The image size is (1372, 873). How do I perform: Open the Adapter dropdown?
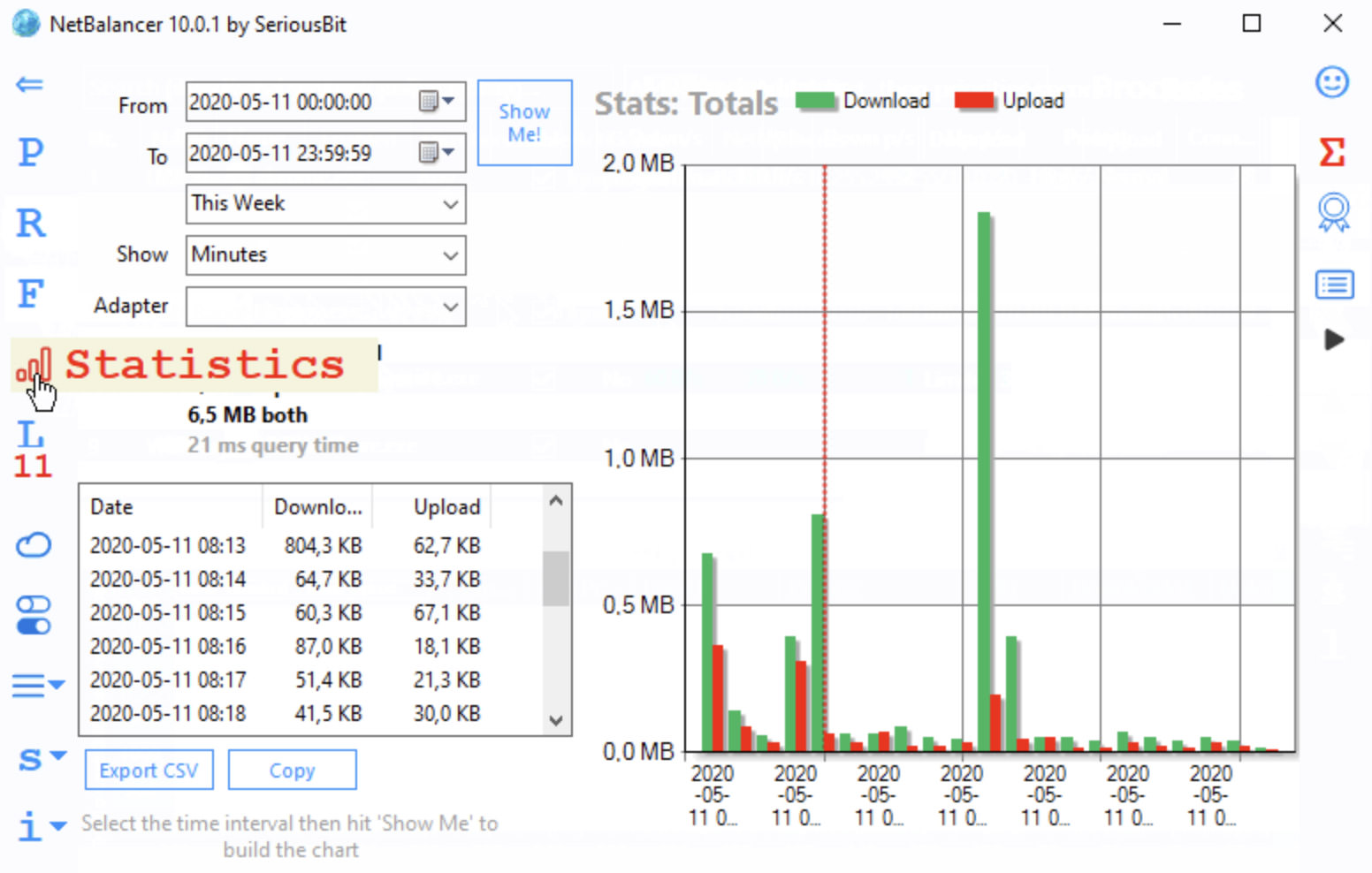(325, 307)
